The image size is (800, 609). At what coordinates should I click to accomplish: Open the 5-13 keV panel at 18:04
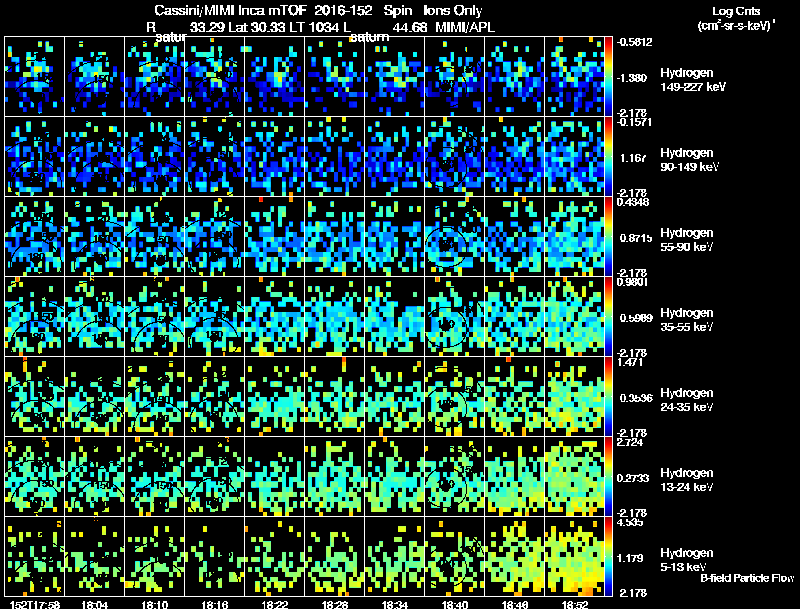pos(94,557)
